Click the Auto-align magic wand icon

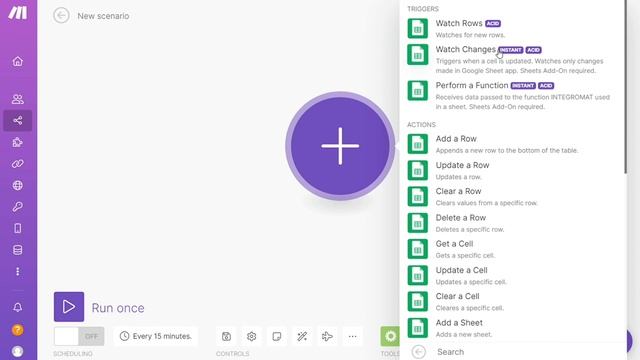tap(302, 336)
